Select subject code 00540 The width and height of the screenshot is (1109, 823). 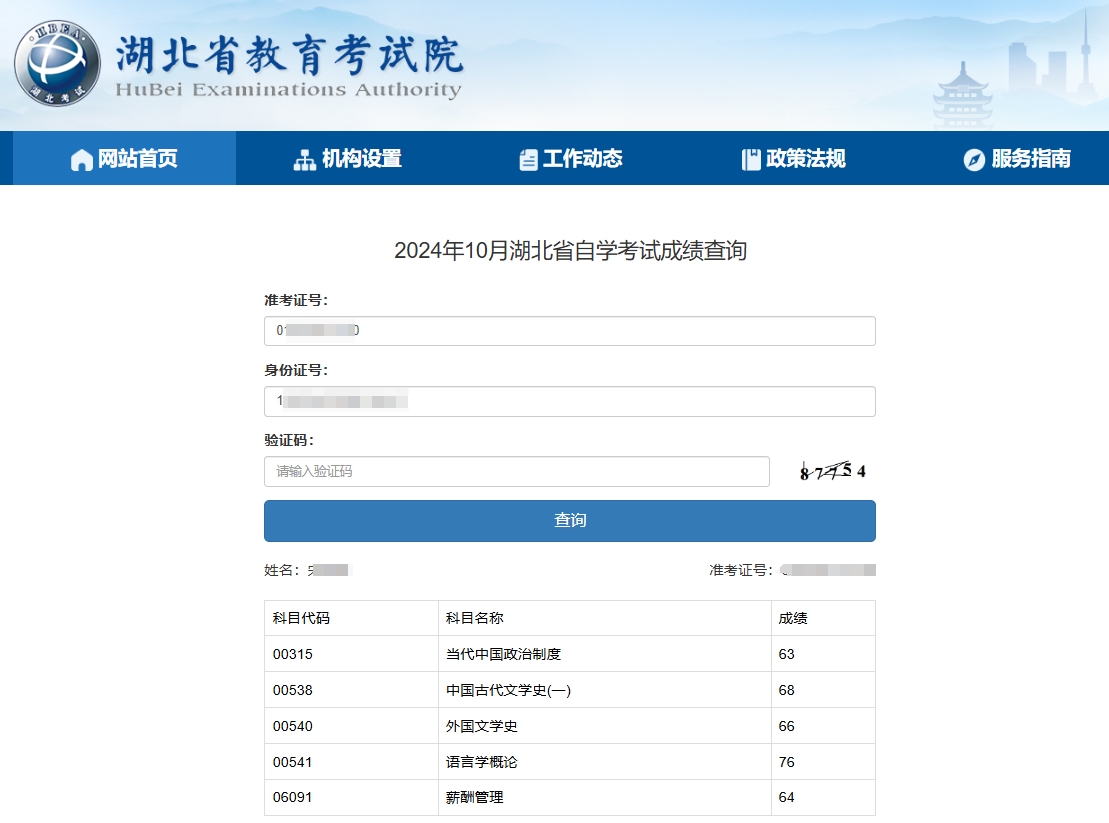293,726
